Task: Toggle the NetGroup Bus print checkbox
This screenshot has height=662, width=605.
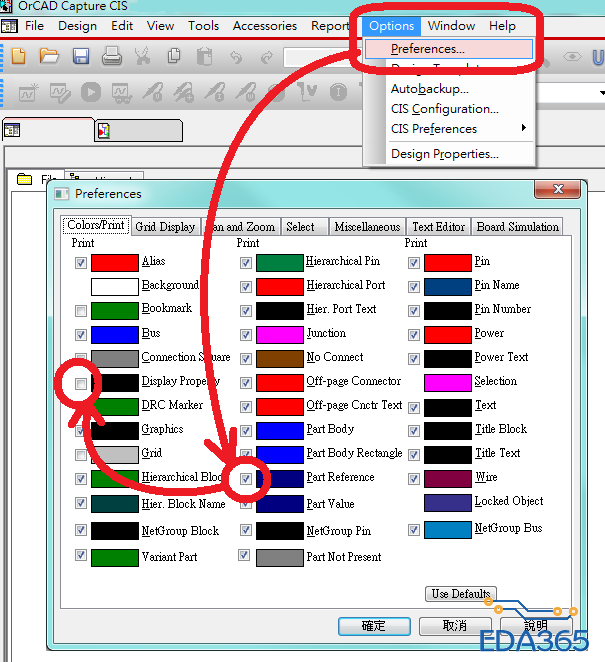Action: [414, 530]
